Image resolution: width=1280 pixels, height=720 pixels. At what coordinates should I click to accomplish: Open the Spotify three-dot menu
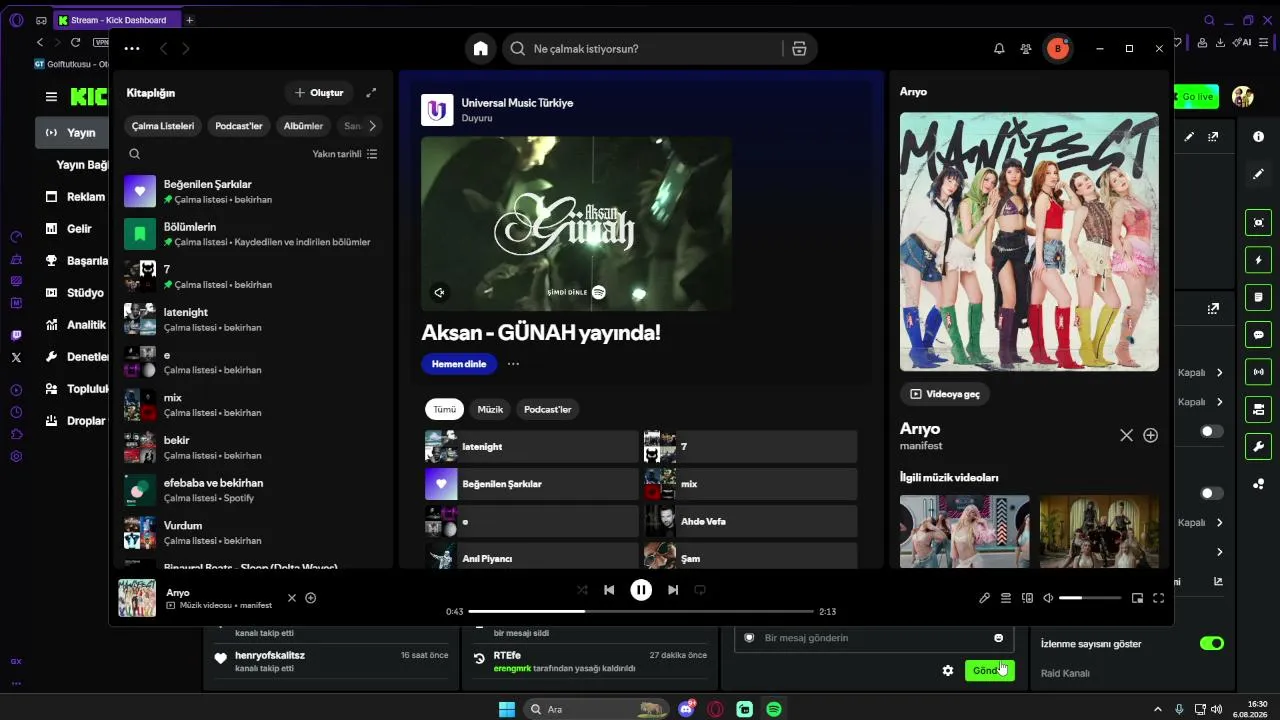(x=132, y=48)
